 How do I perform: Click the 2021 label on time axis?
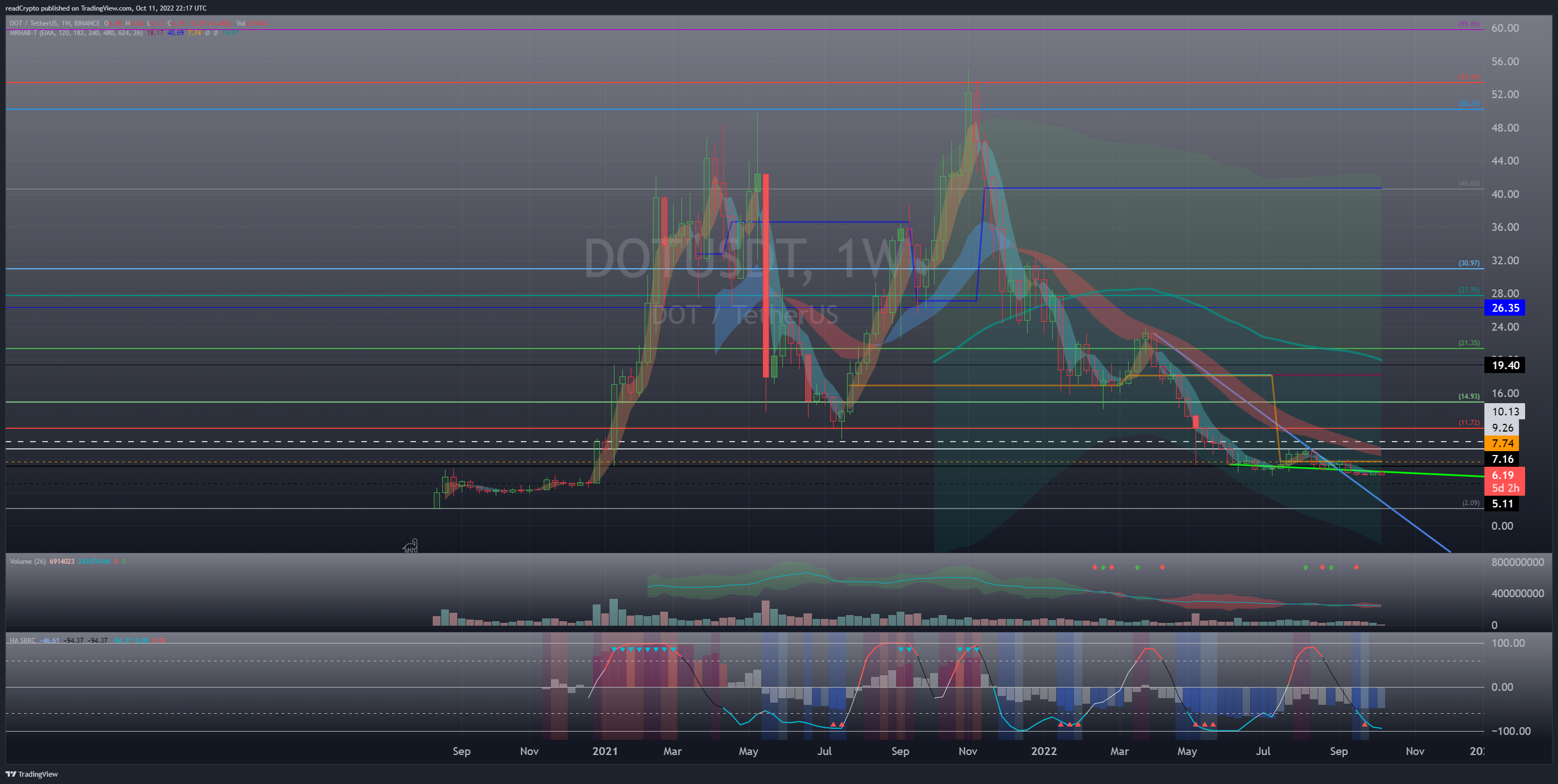pyautogui.click(x=605, y=751)
